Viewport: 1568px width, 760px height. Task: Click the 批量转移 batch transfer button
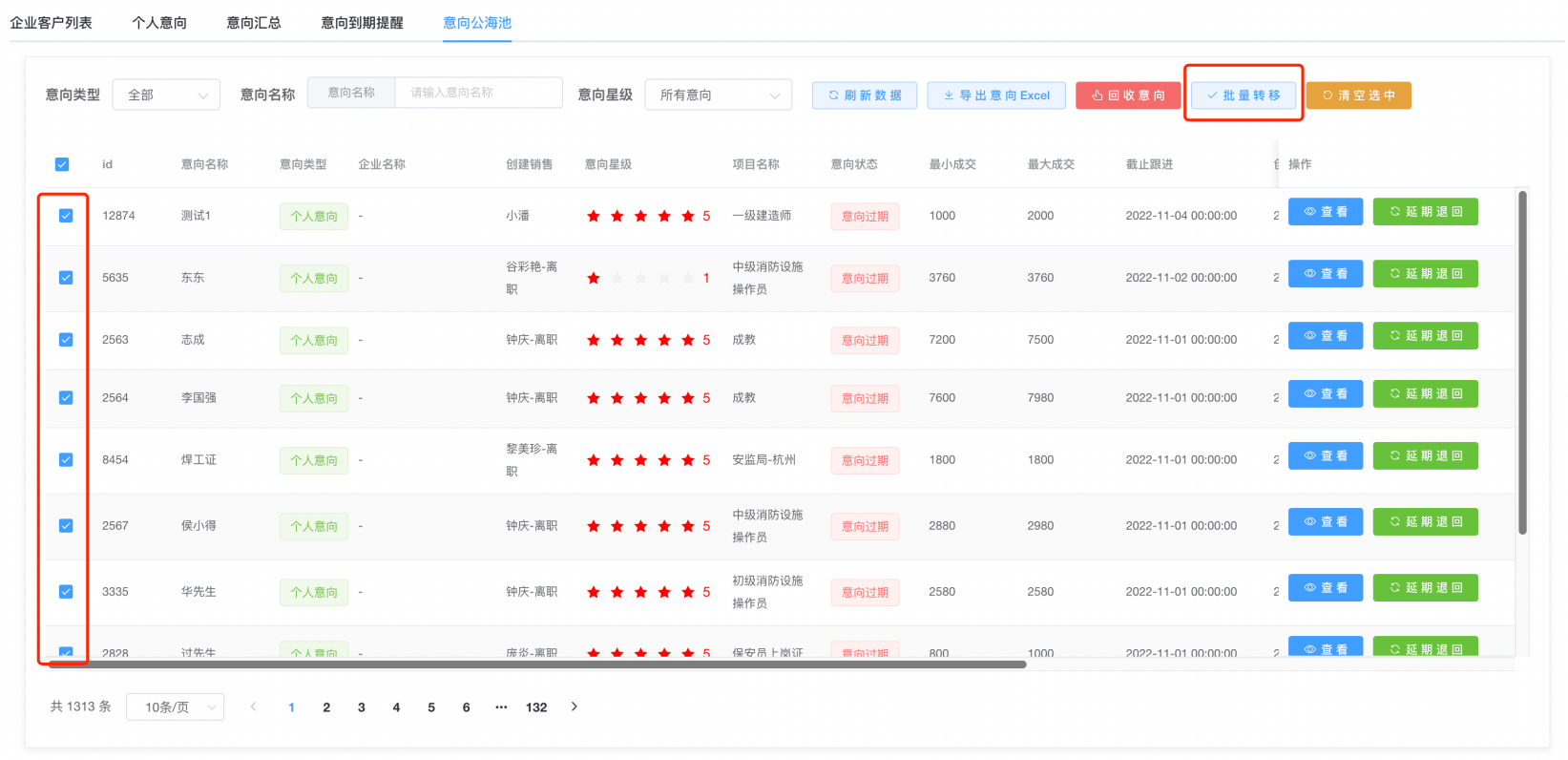point(1243,95)
